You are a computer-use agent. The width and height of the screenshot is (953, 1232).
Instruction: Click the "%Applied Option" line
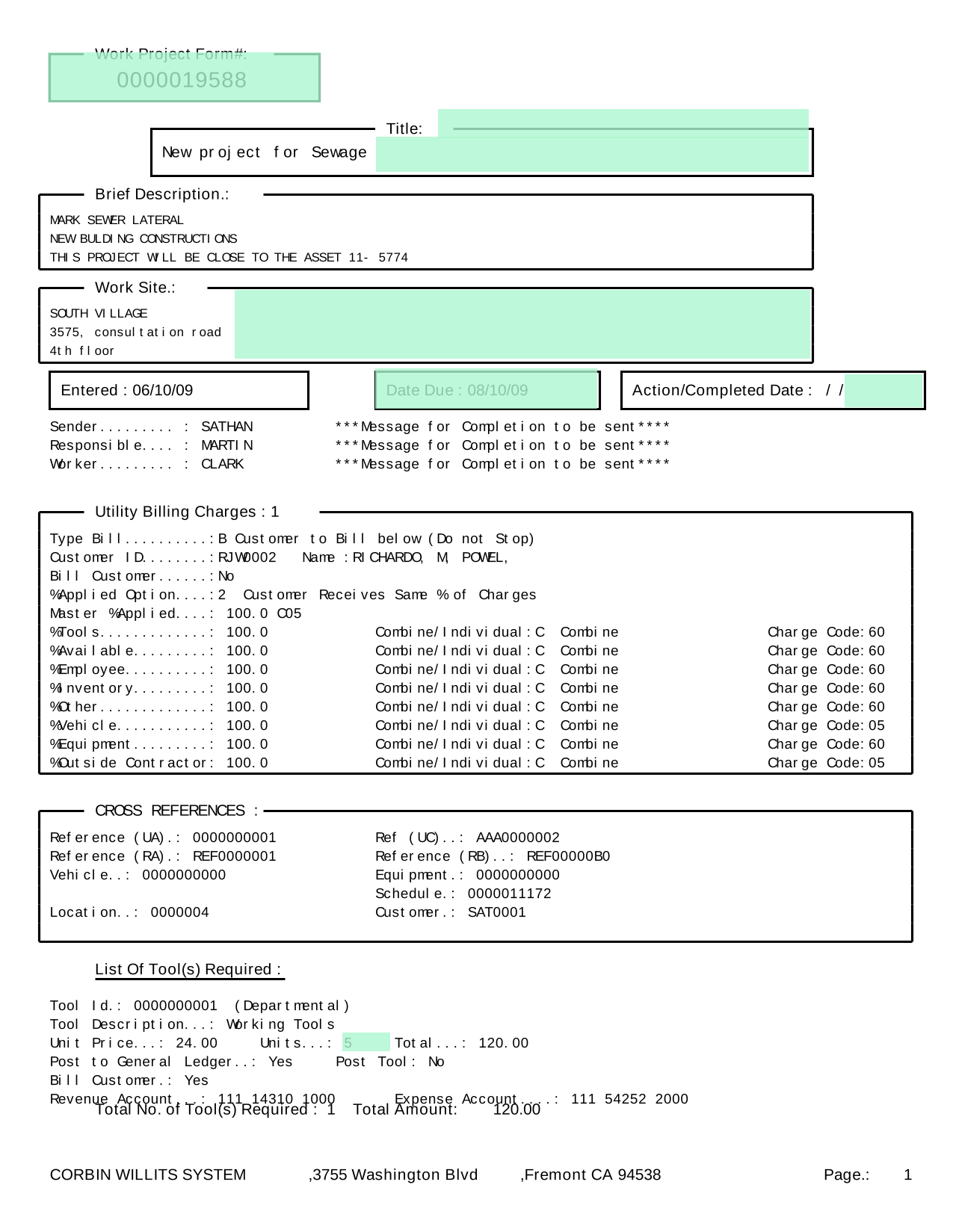[293, 595]
